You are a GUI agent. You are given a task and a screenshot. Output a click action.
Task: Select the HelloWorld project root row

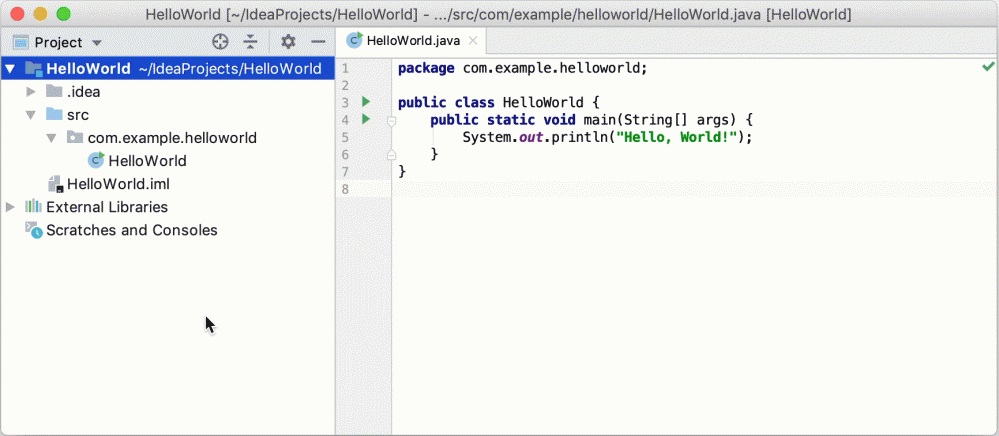click(x=167, y=69)
